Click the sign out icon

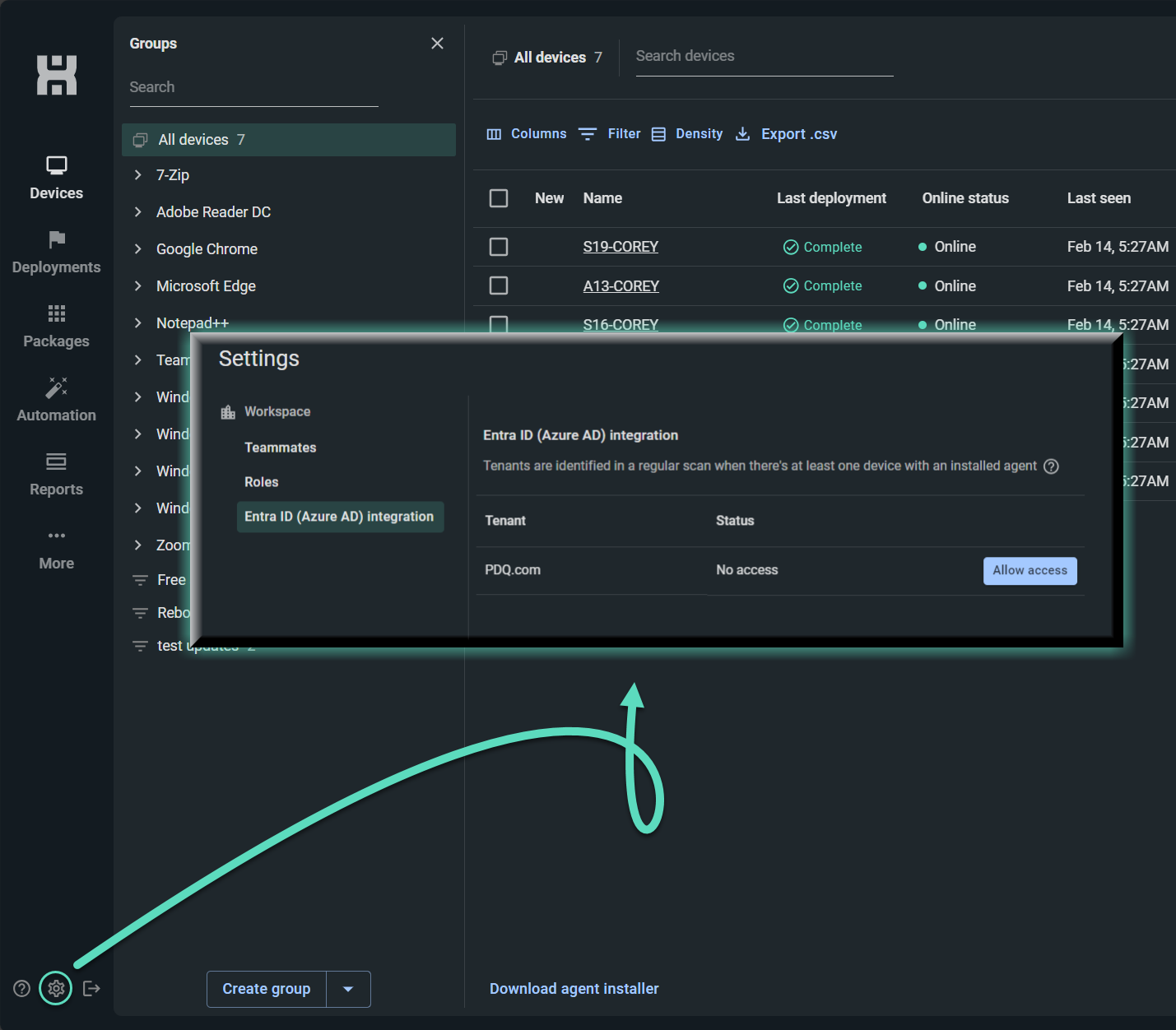click(91, 988)
